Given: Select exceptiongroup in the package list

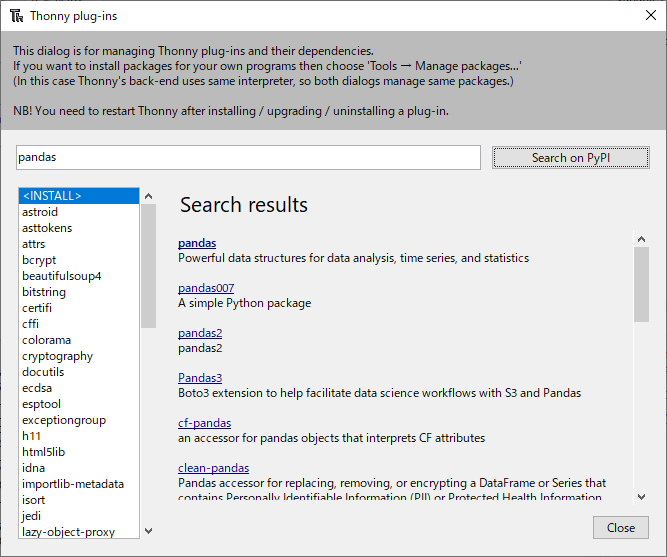Looking at the screenshot, I should 79,420.
